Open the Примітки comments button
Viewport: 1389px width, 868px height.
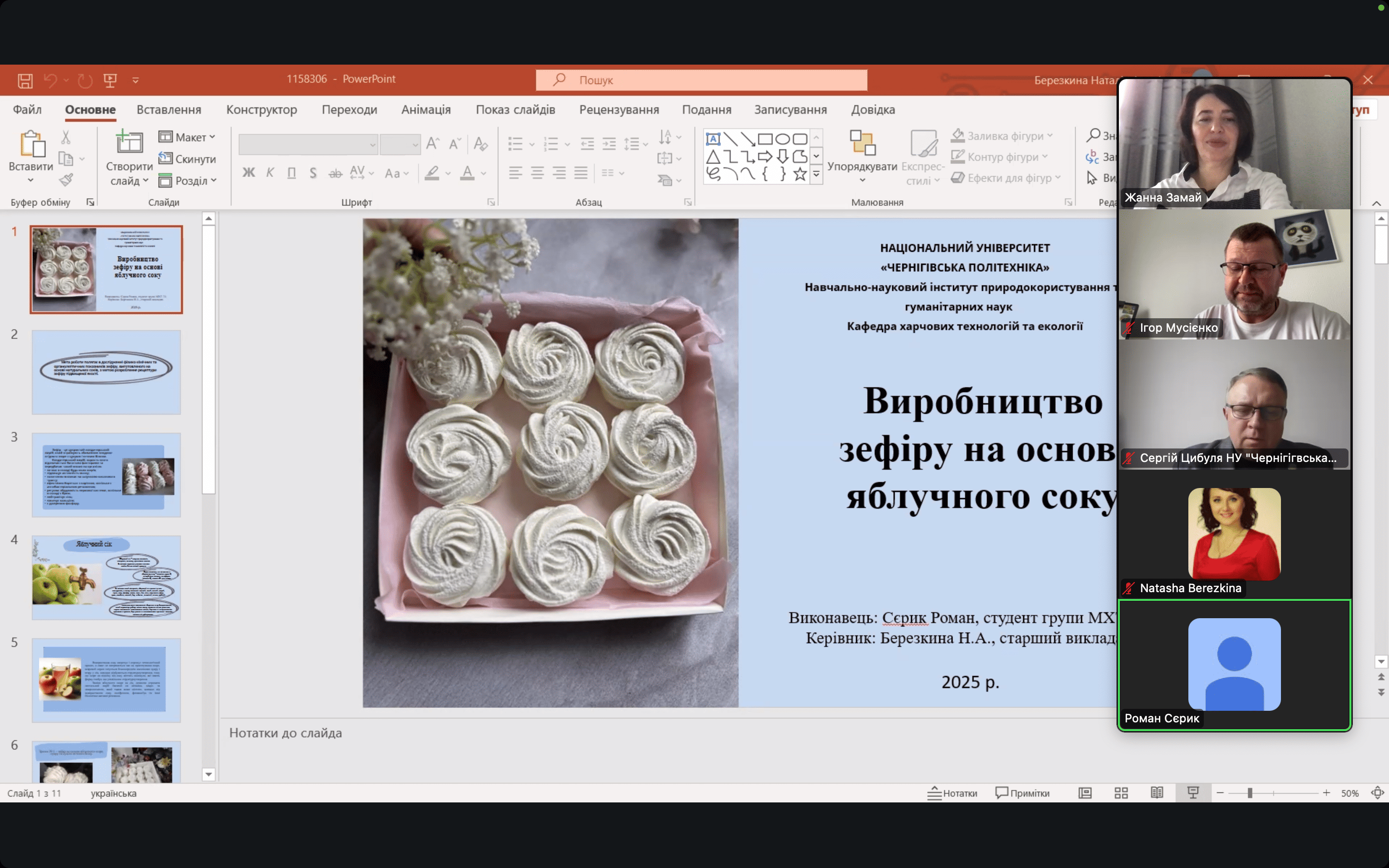click(1022, 793)
